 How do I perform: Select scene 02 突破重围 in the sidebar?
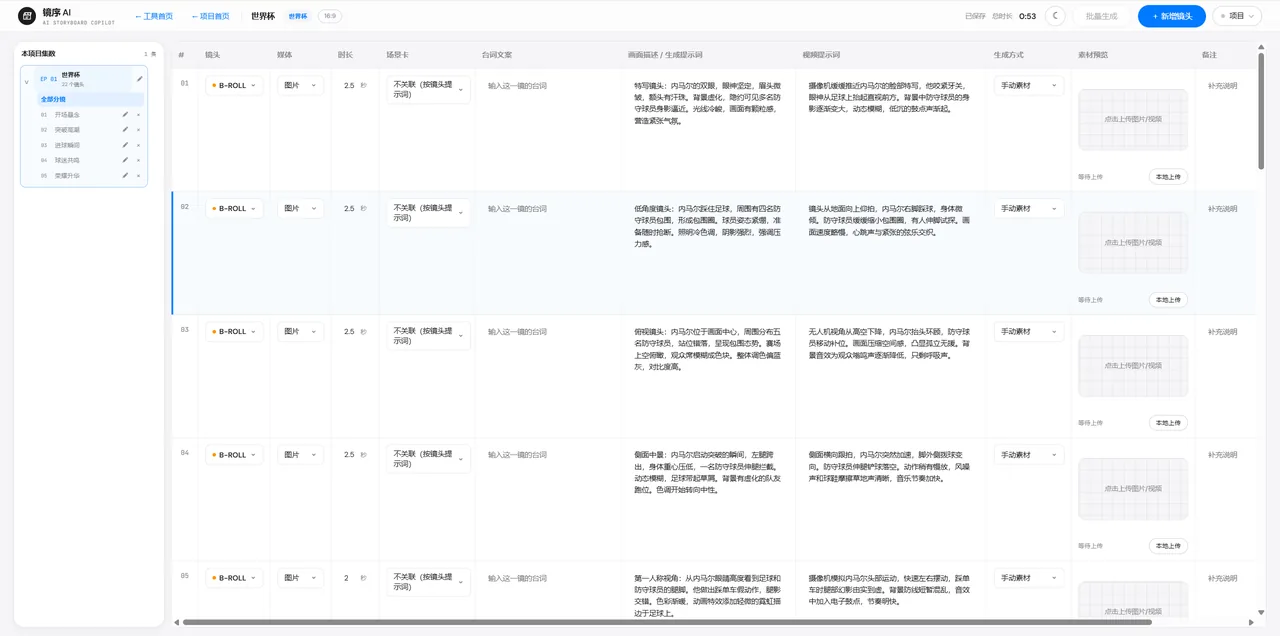(x=68, y=130)
